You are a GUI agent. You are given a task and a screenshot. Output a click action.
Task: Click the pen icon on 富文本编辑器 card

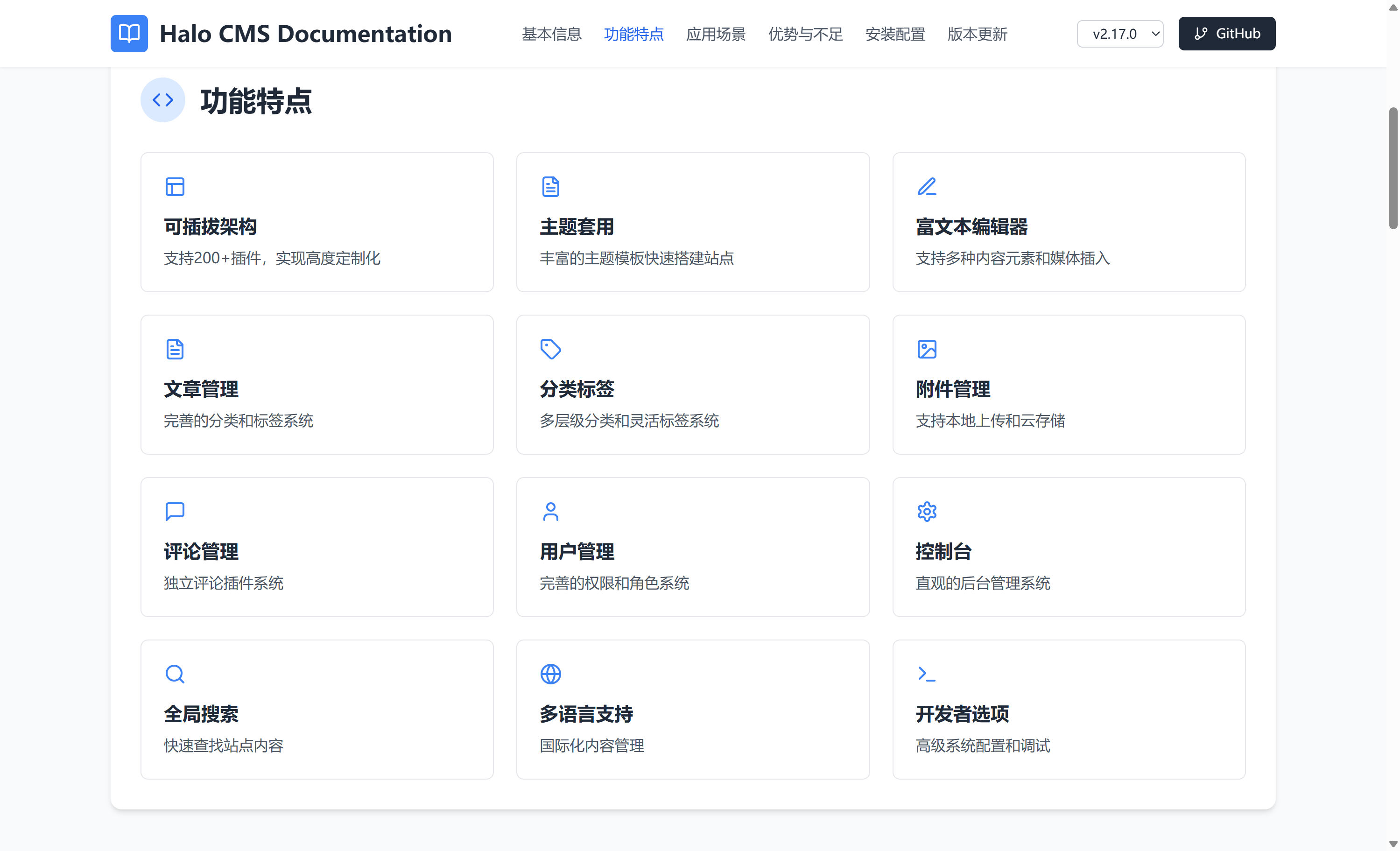[x=927, y=186]
